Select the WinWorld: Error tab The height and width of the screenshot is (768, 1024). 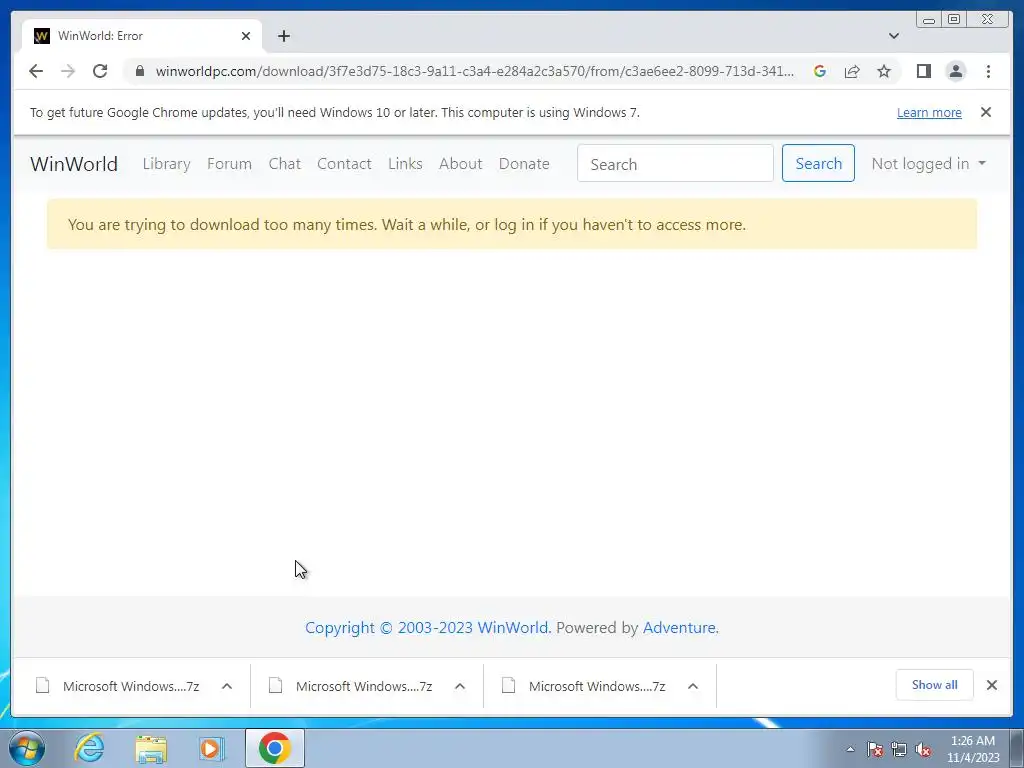click(x=142, y=36)
